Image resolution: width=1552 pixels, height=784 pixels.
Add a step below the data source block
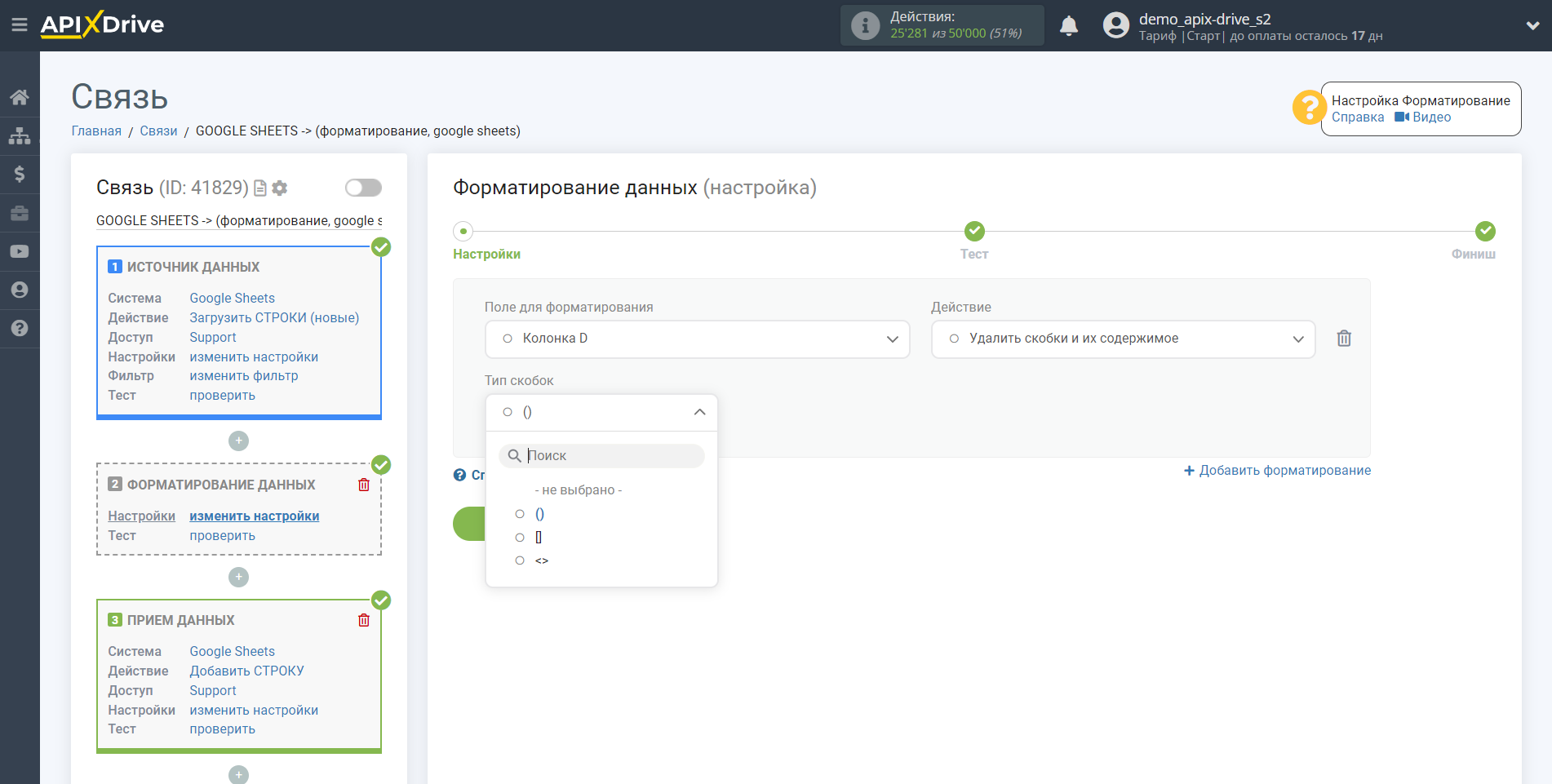tap(238, 441)
